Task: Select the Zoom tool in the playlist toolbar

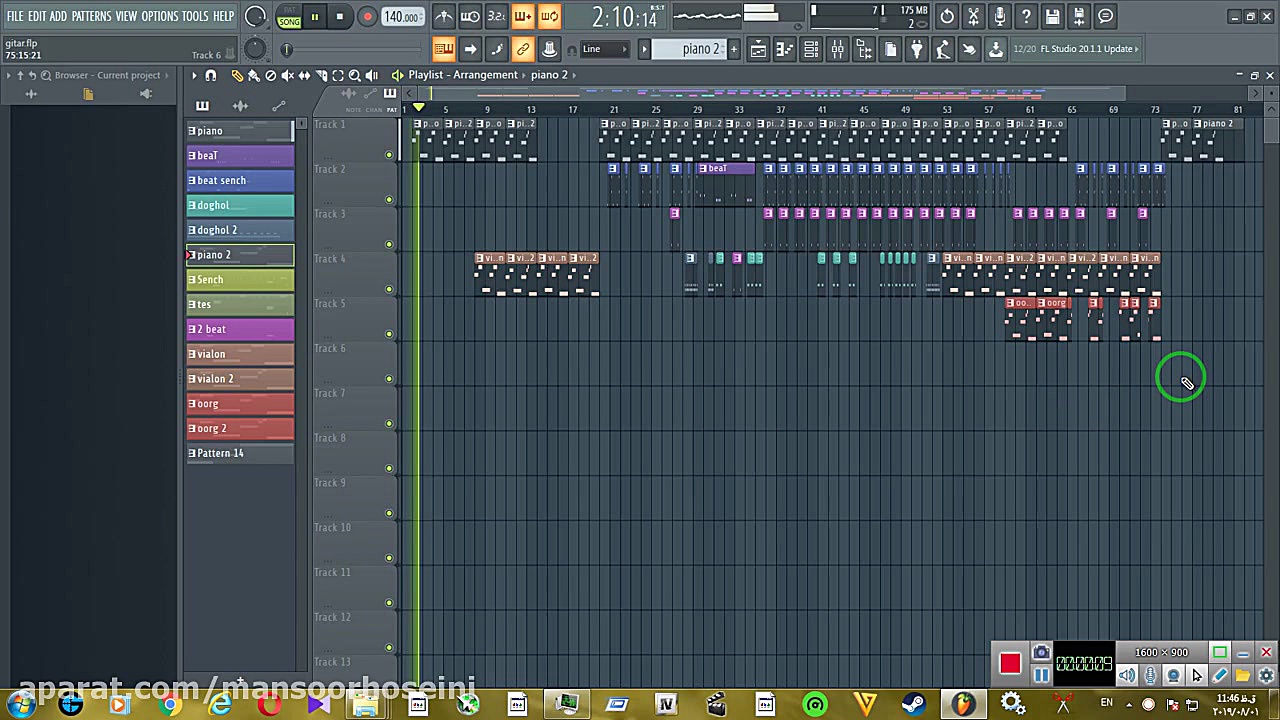Action: click(x=353, y=75)
